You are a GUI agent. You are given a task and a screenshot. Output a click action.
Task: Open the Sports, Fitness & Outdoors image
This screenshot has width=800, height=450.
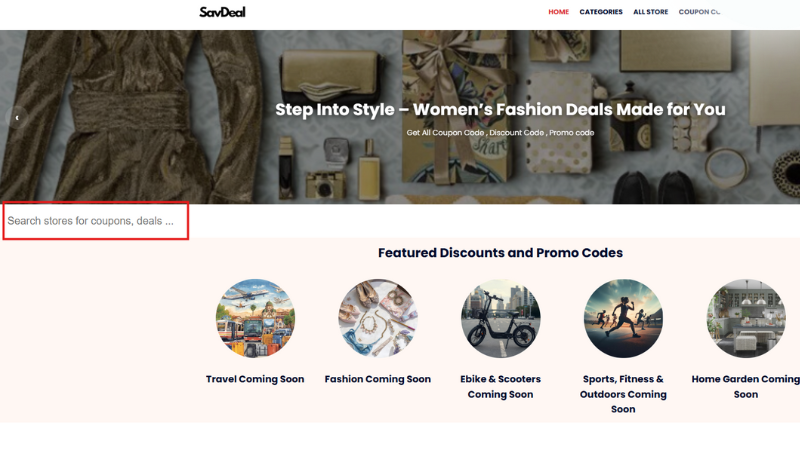tap(623, 318)
